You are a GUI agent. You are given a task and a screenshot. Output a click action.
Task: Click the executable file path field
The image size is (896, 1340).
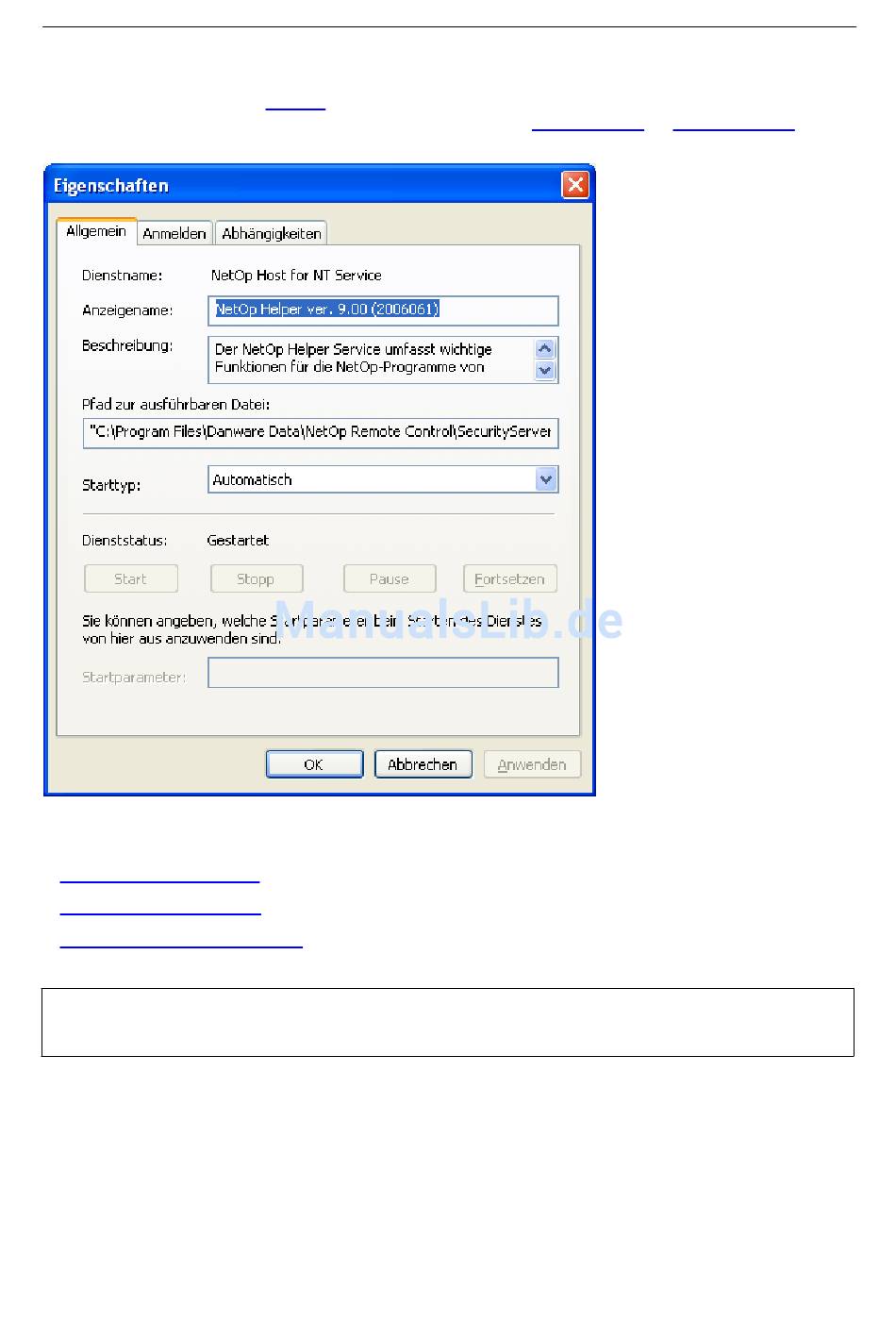[321, 432]
